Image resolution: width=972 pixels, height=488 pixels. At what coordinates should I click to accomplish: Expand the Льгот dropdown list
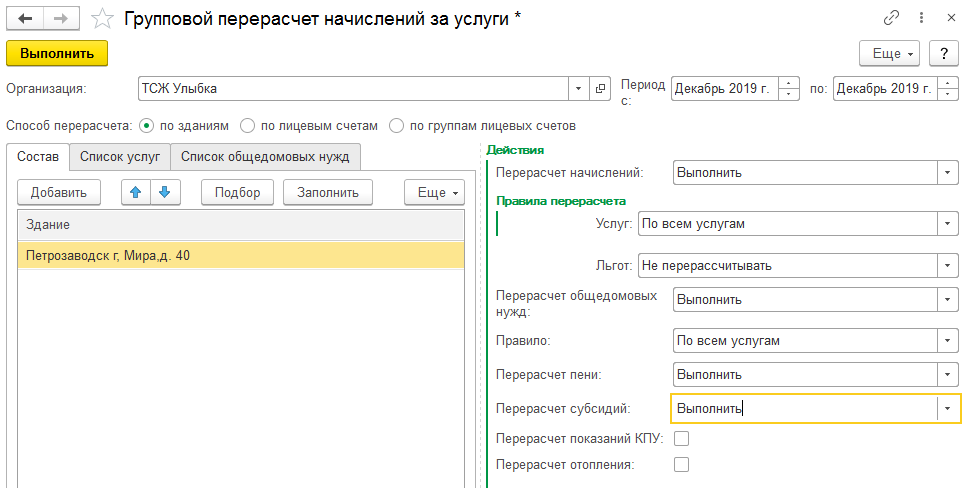coord(947,266)
